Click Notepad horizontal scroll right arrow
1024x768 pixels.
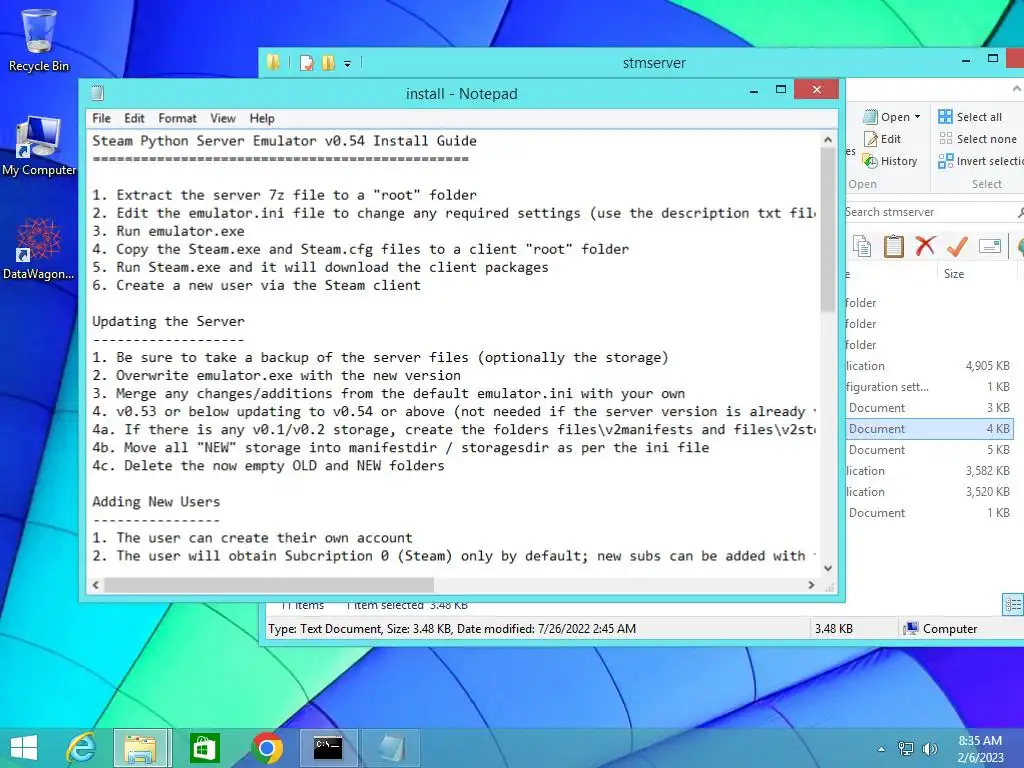(x=811, y=585)
